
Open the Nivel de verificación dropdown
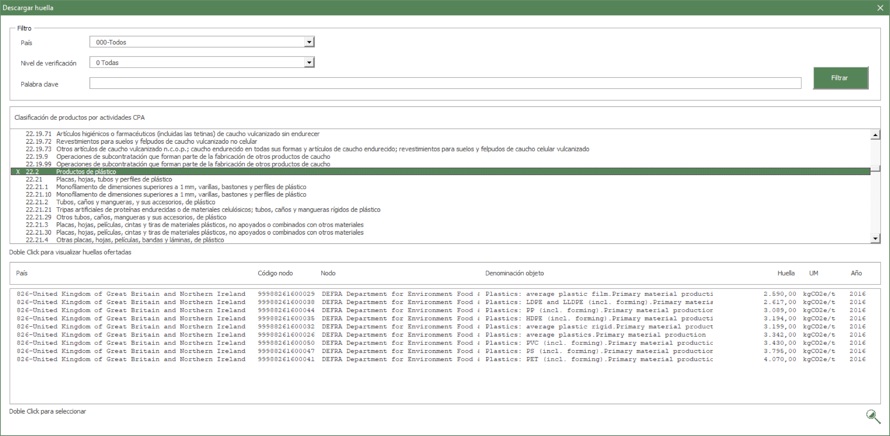[309, 62]
